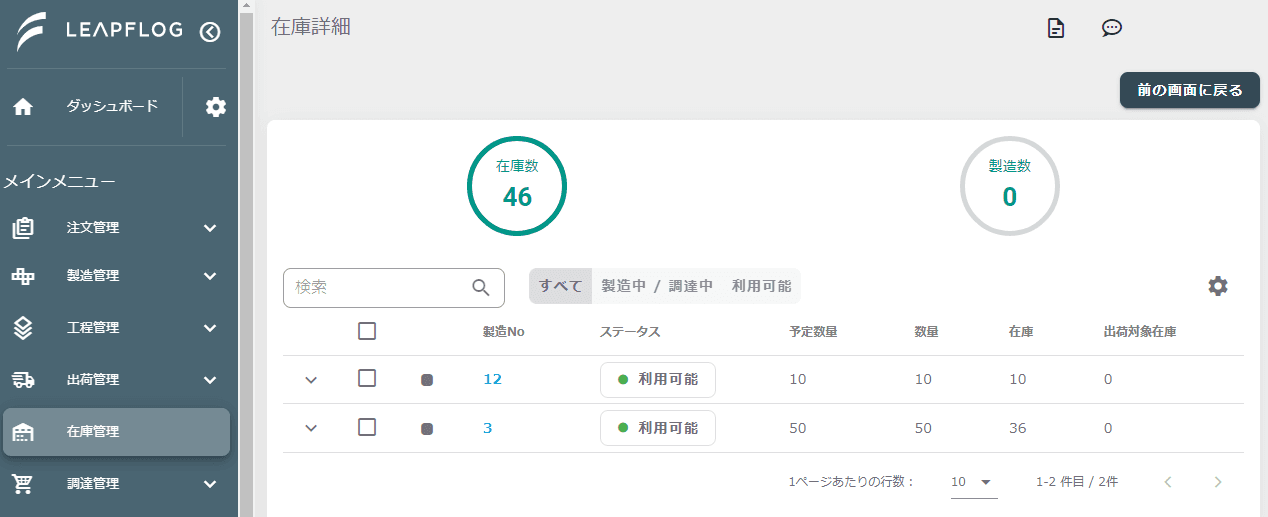This screenshot has width=1268, height=517.
Task: Click 前の画面に戻る button
Action: 1189,90
